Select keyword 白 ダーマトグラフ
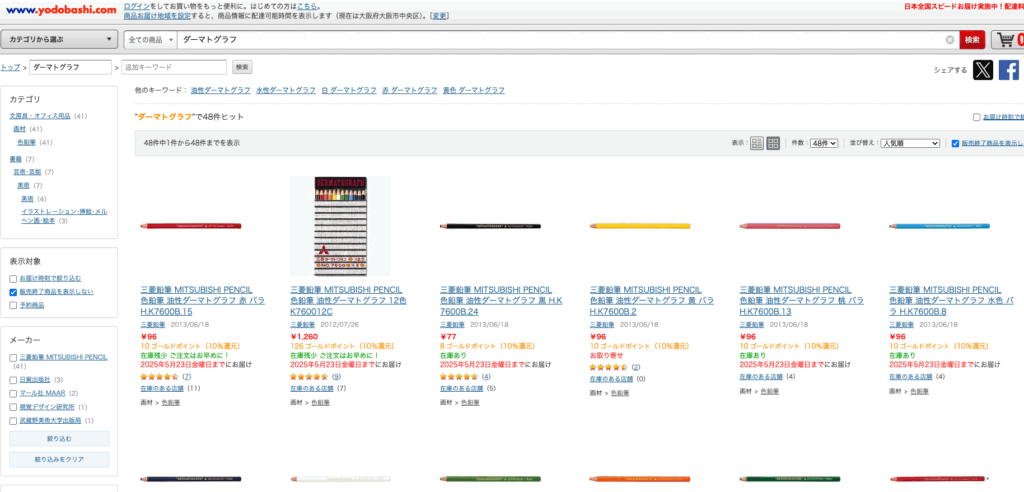The width and height of the screenshot is (1024, 492). pyautogui.click(x=349, y=90)
